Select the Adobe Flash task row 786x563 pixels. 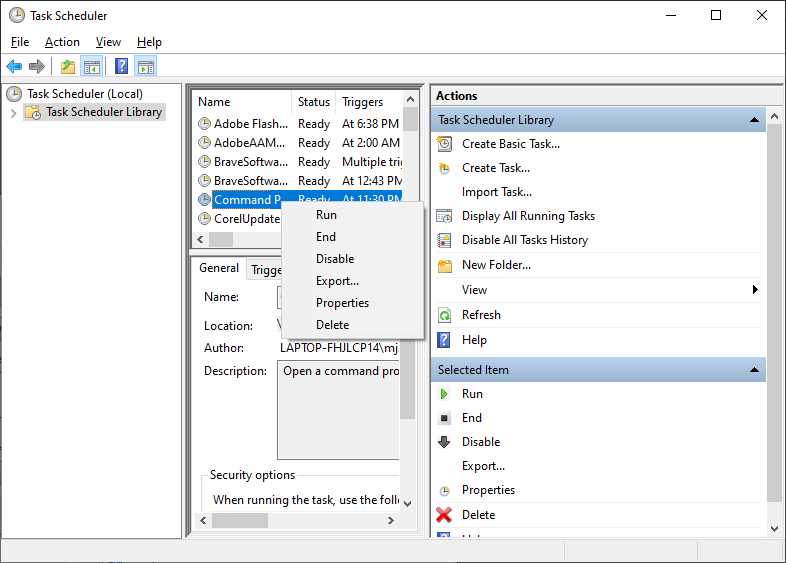250,124
